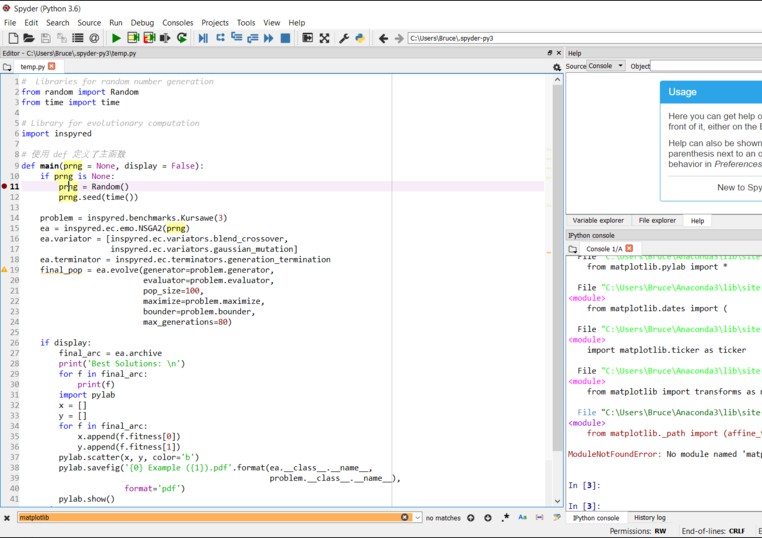Open editor options gear icon
The image size is (762, 538).
pyautogui.click(x=557, y=67)
